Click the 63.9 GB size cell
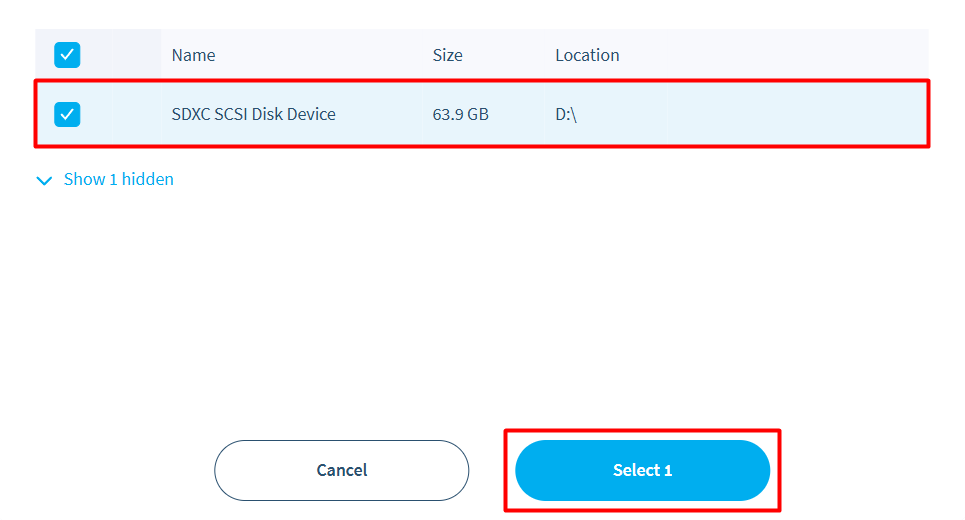Screen dimensions: 965x520 [x=460, y=114]
